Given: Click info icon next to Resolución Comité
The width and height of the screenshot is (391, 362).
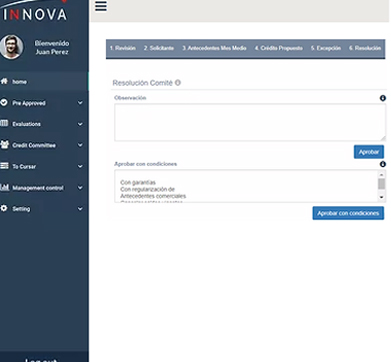Looking at the screenshot, I should pyautogui.click(x=178, y=83).
